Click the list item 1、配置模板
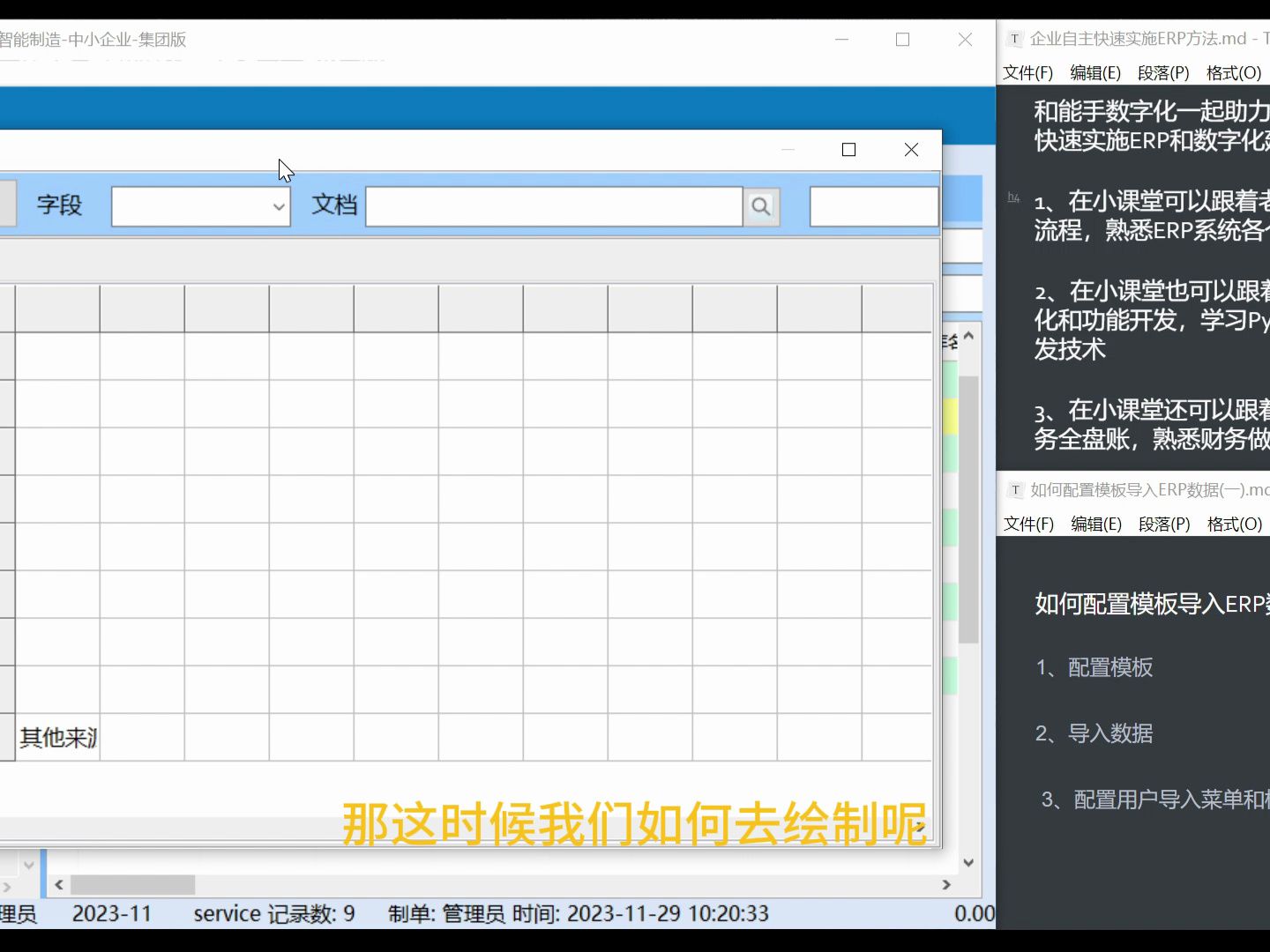The height and width of the screenshot is (952, 1270). click(1093, 668)
